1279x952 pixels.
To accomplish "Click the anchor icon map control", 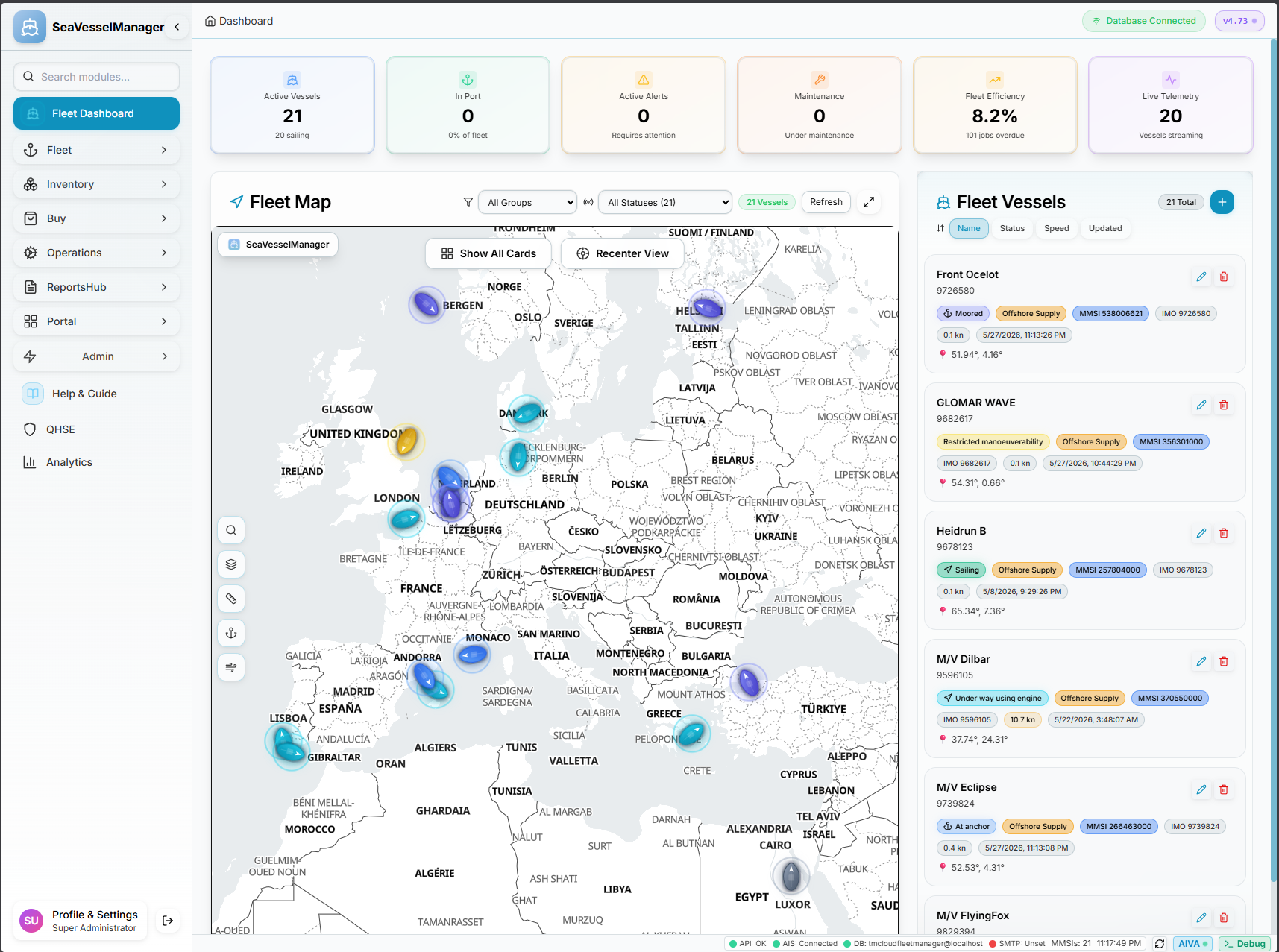I will click(231, 633).
